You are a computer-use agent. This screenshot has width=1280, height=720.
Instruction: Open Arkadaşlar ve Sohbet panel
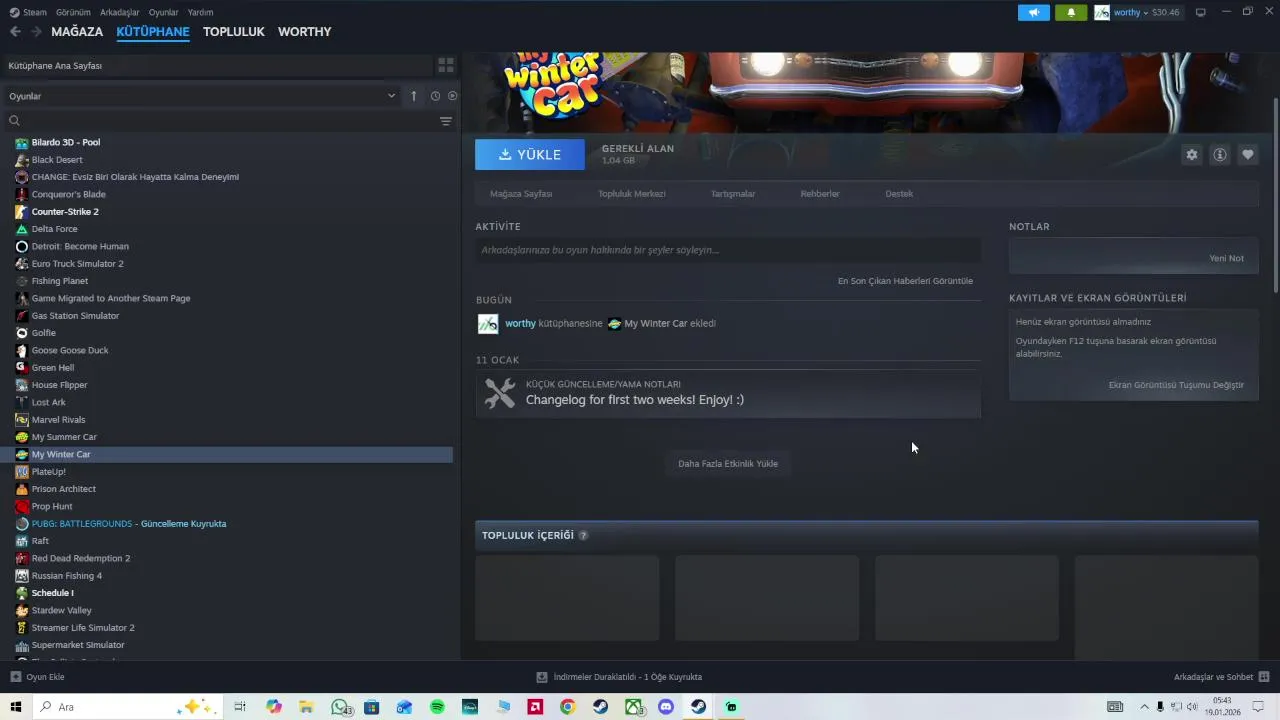[x=1221, y=677]
